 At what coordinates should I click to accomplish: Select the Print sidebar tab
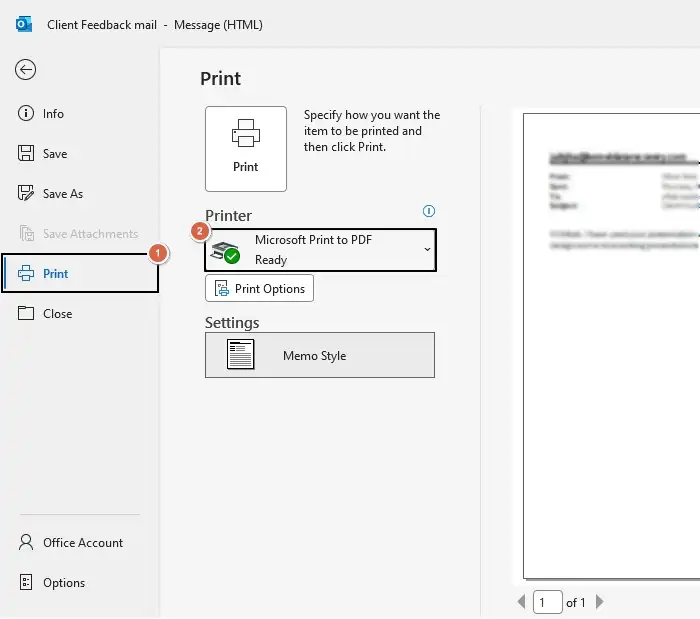pyautogui.click(x=80, y=274)
